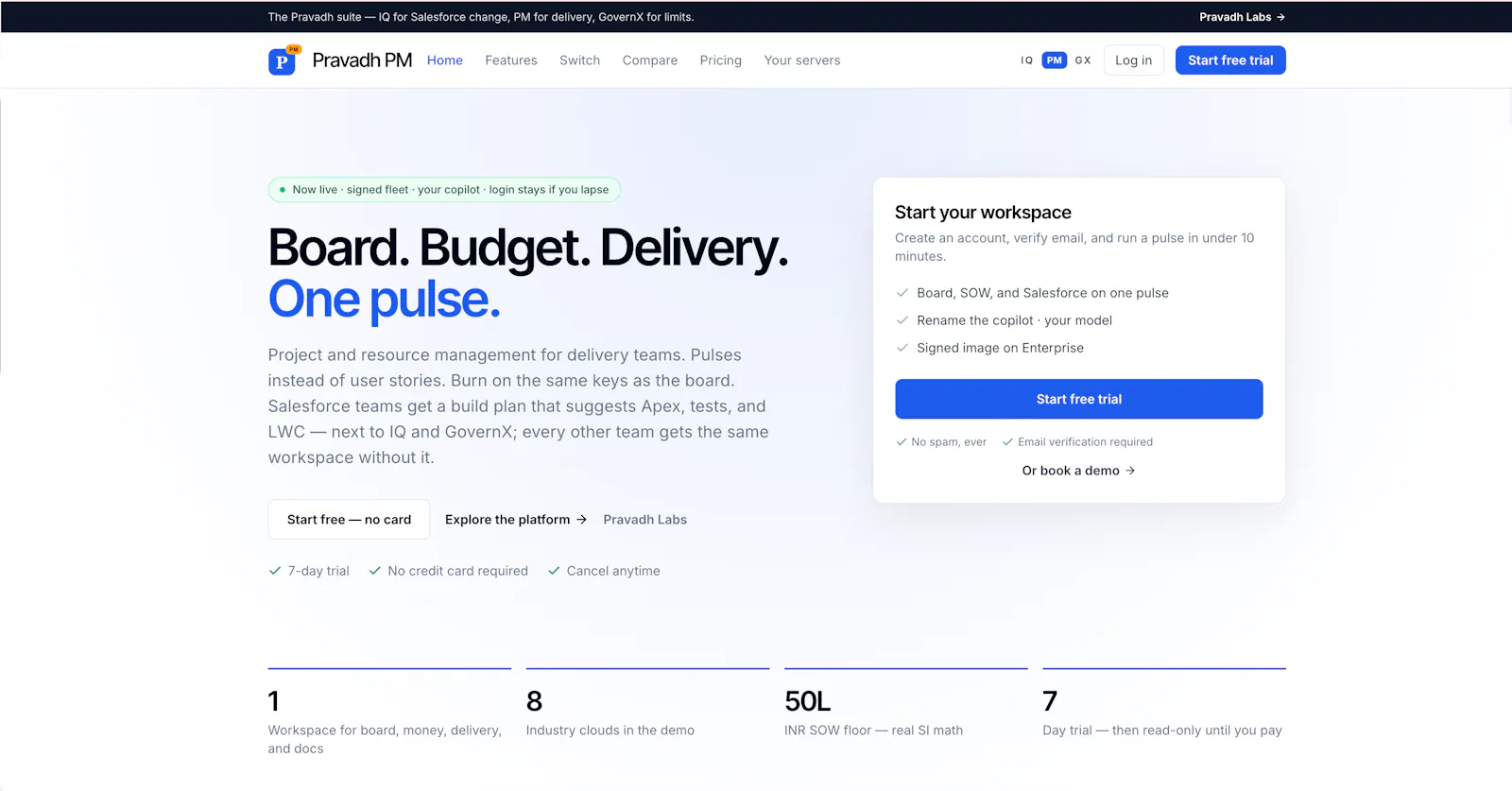1512x791 pixels.
Task: Click the "7-day trial" text
Action: 318,571
